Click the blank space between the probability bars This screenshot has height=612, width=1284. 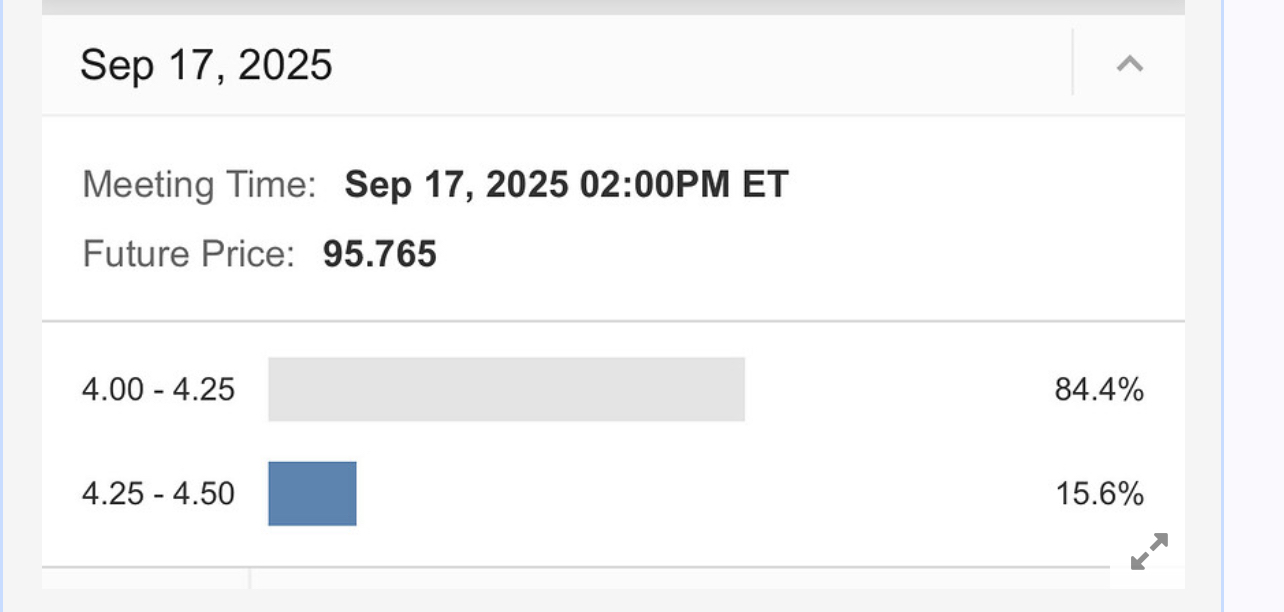coord(600,441)
